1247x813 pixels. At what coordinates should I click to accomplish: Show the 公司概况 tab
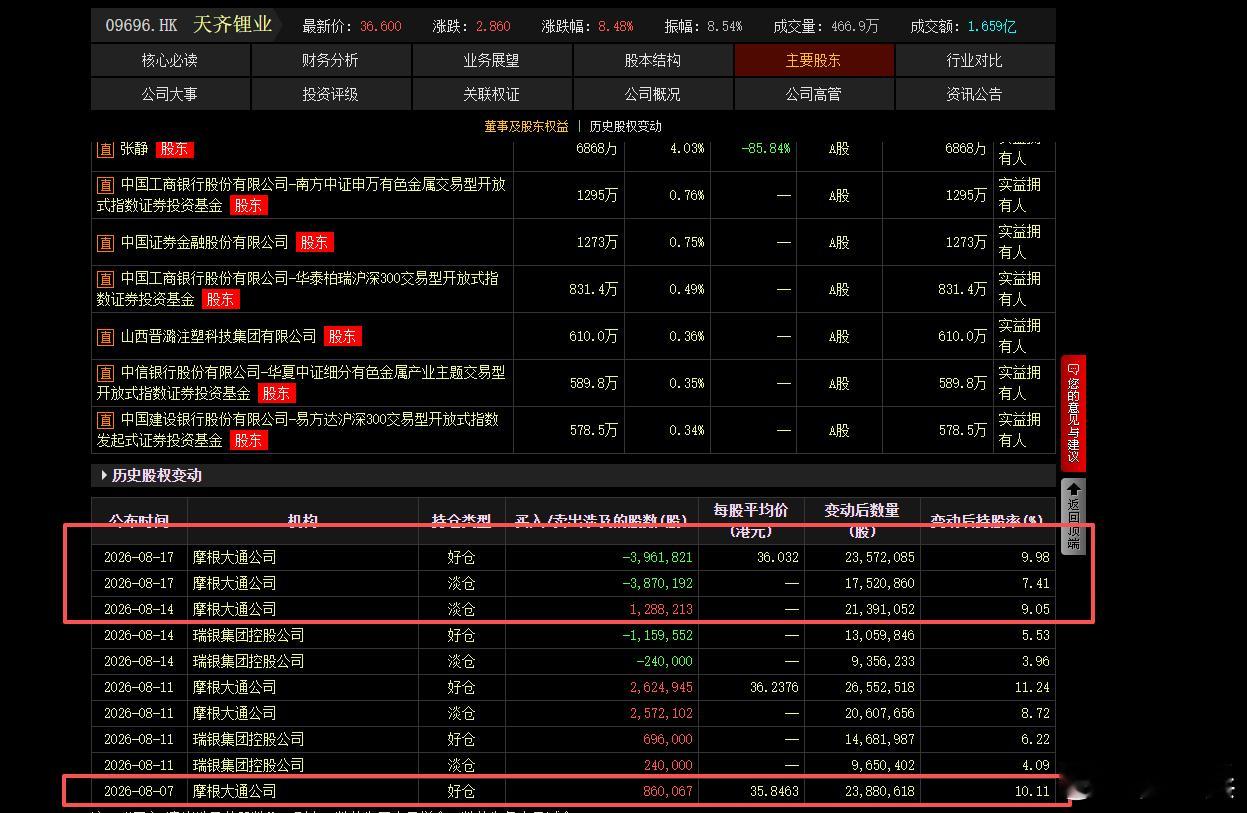click(x=652, y=94)
